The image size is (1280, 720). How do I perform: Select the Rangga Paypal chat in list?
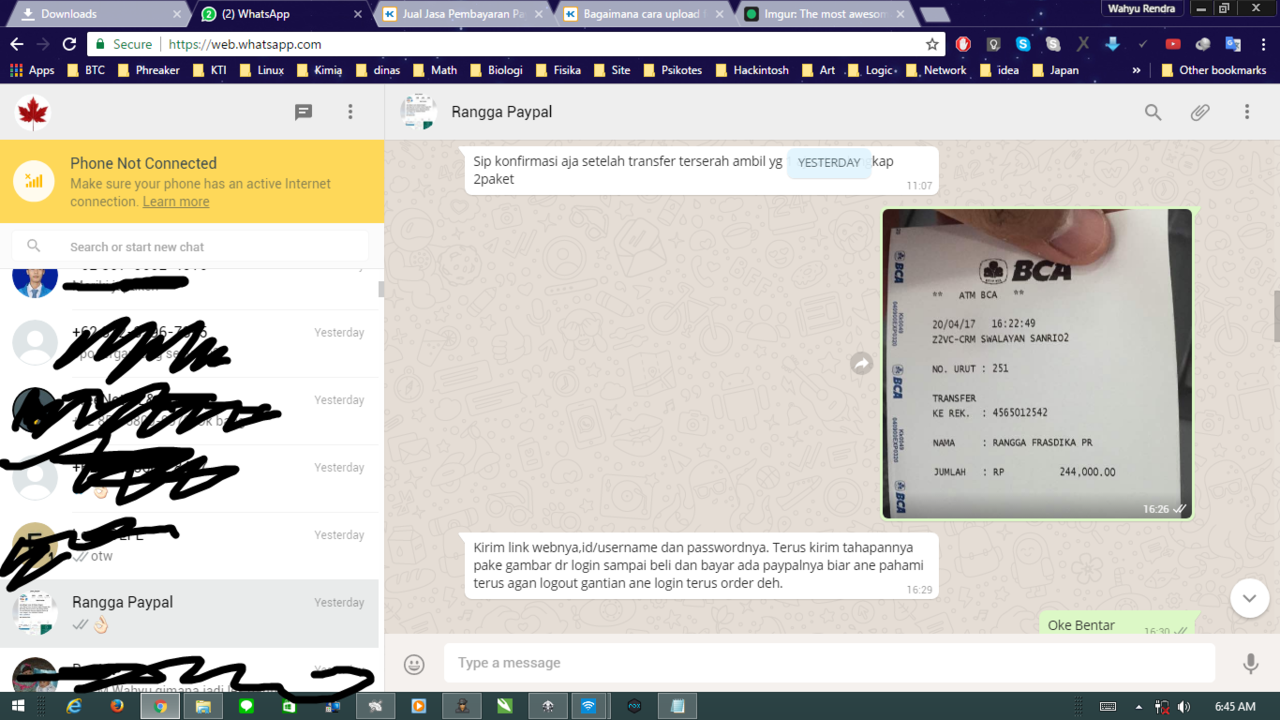tap(190, 614)
